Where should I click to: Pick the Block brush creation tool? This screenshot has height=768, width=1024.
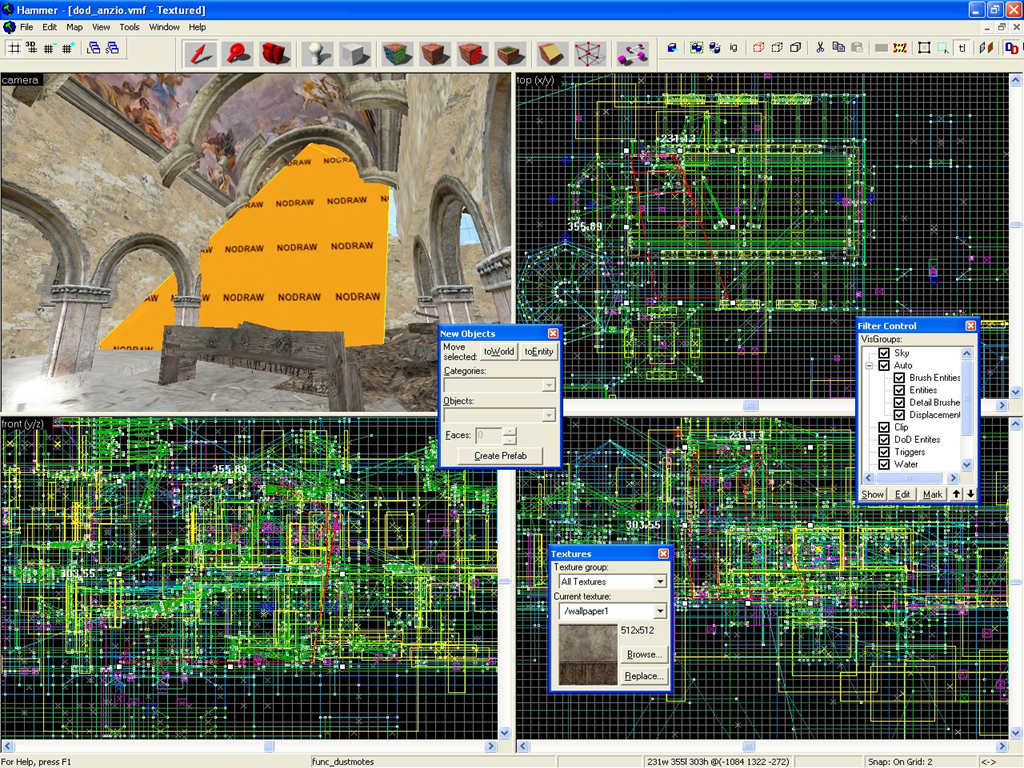[355, 54]
